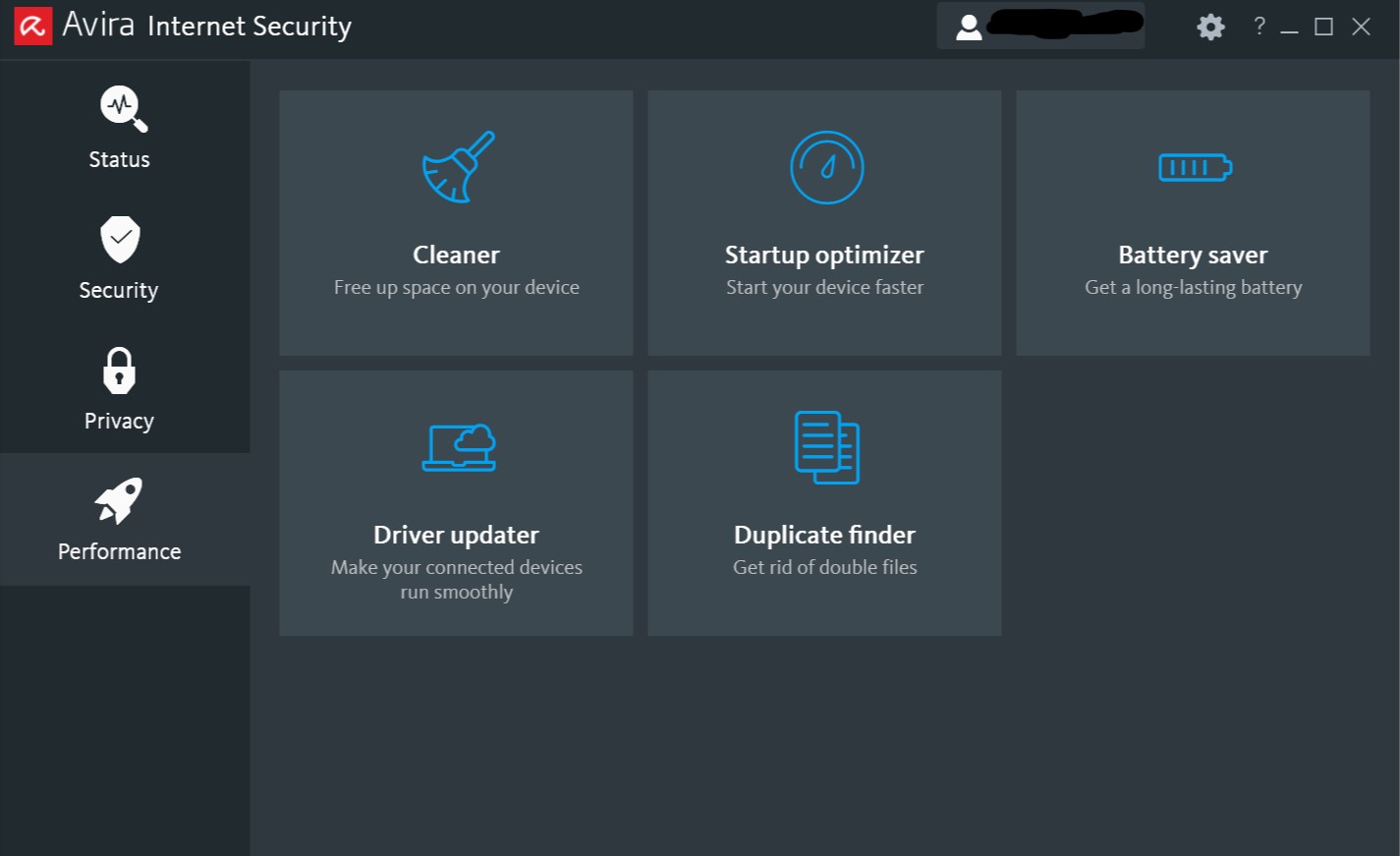Click the blacked-out account name field
Screen dimensions: 1400x856
coord(1065,24)
